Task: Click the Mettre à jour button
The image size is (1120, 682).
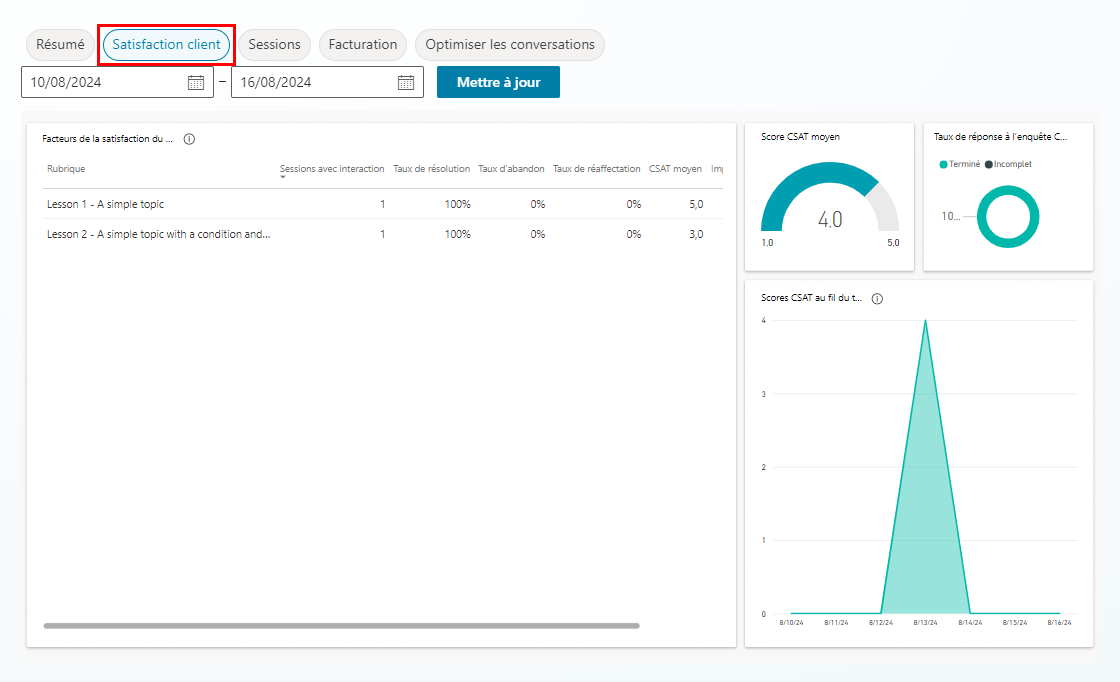Action: 499,82
